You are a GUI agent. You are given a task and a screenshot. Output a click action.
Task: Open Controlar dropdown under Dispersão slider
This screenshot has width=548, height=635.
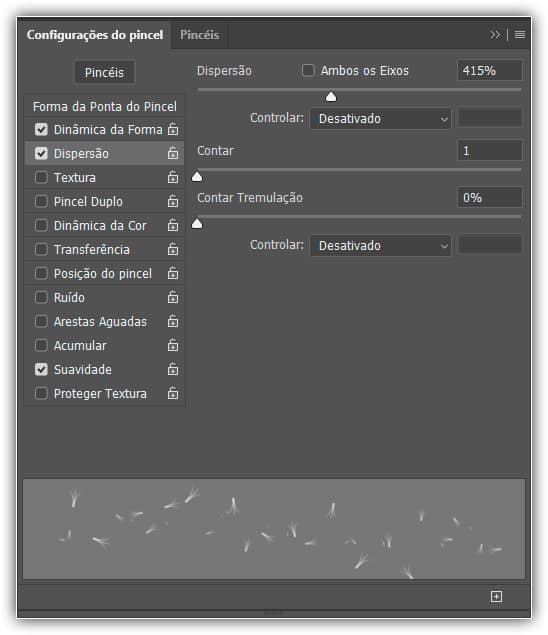pos(380,119)
